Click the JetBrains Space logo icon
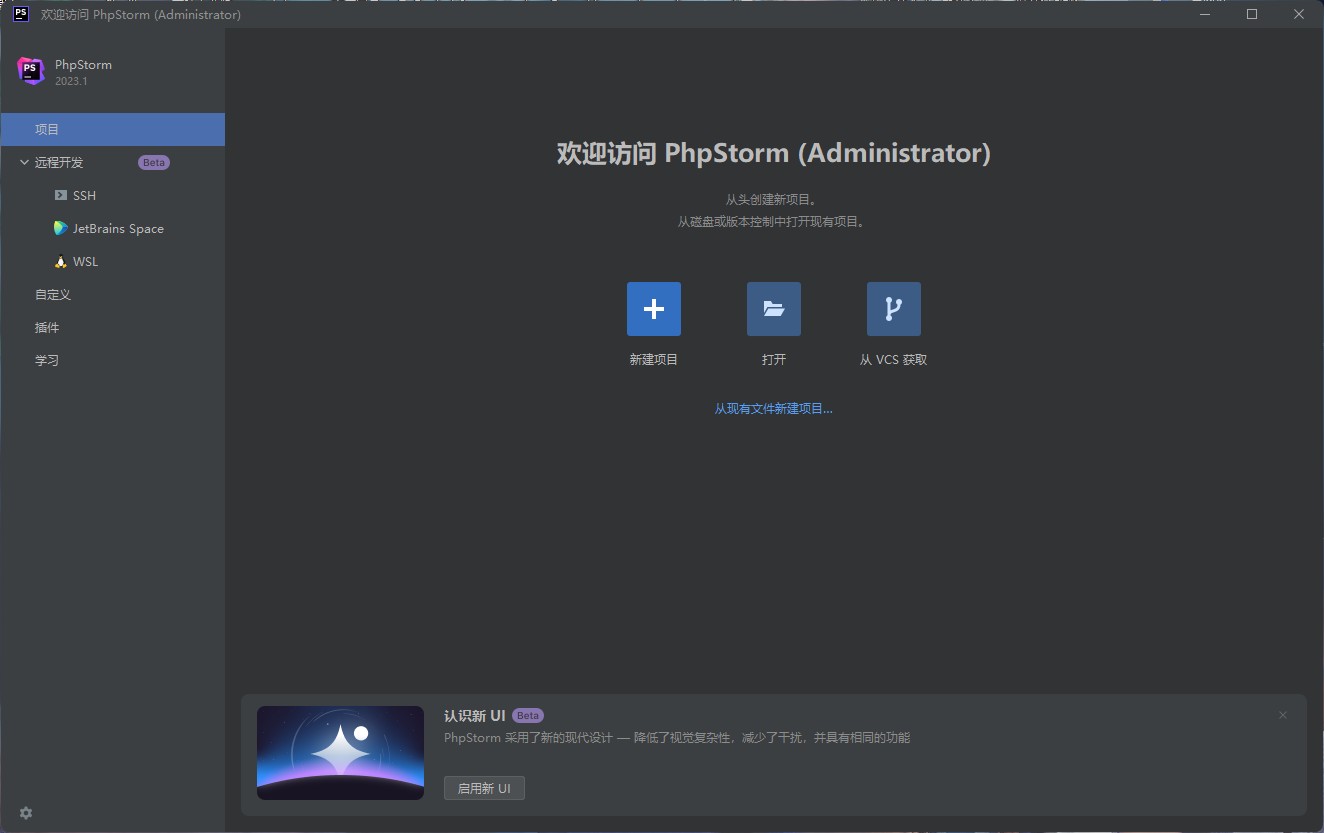Image resolution: width=1324 pixels, height=833 pixels. [61, 228]
